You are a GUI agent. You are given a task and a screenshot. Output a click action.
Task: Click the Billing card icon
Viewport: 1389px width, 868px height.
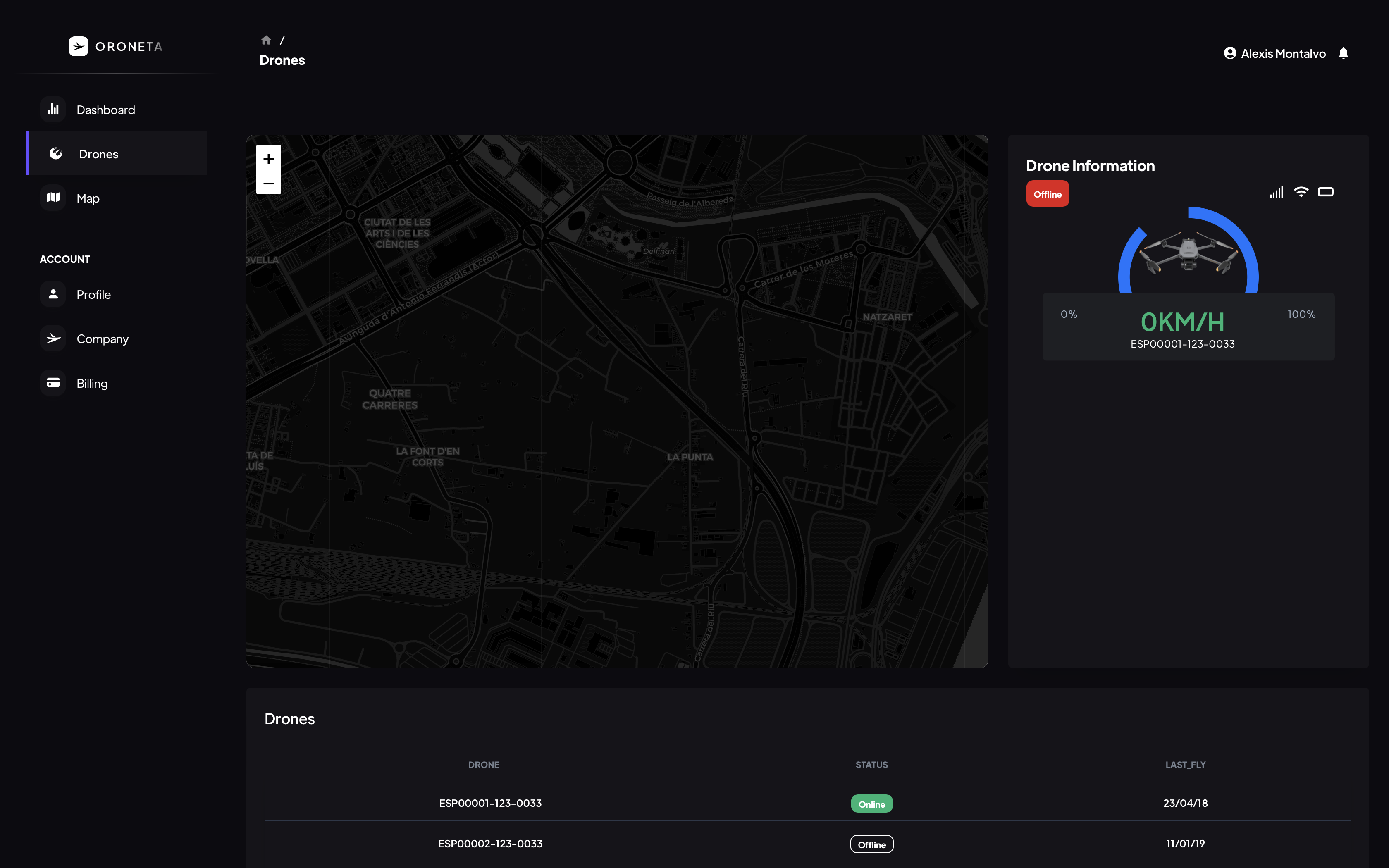[x=53, y=383]
